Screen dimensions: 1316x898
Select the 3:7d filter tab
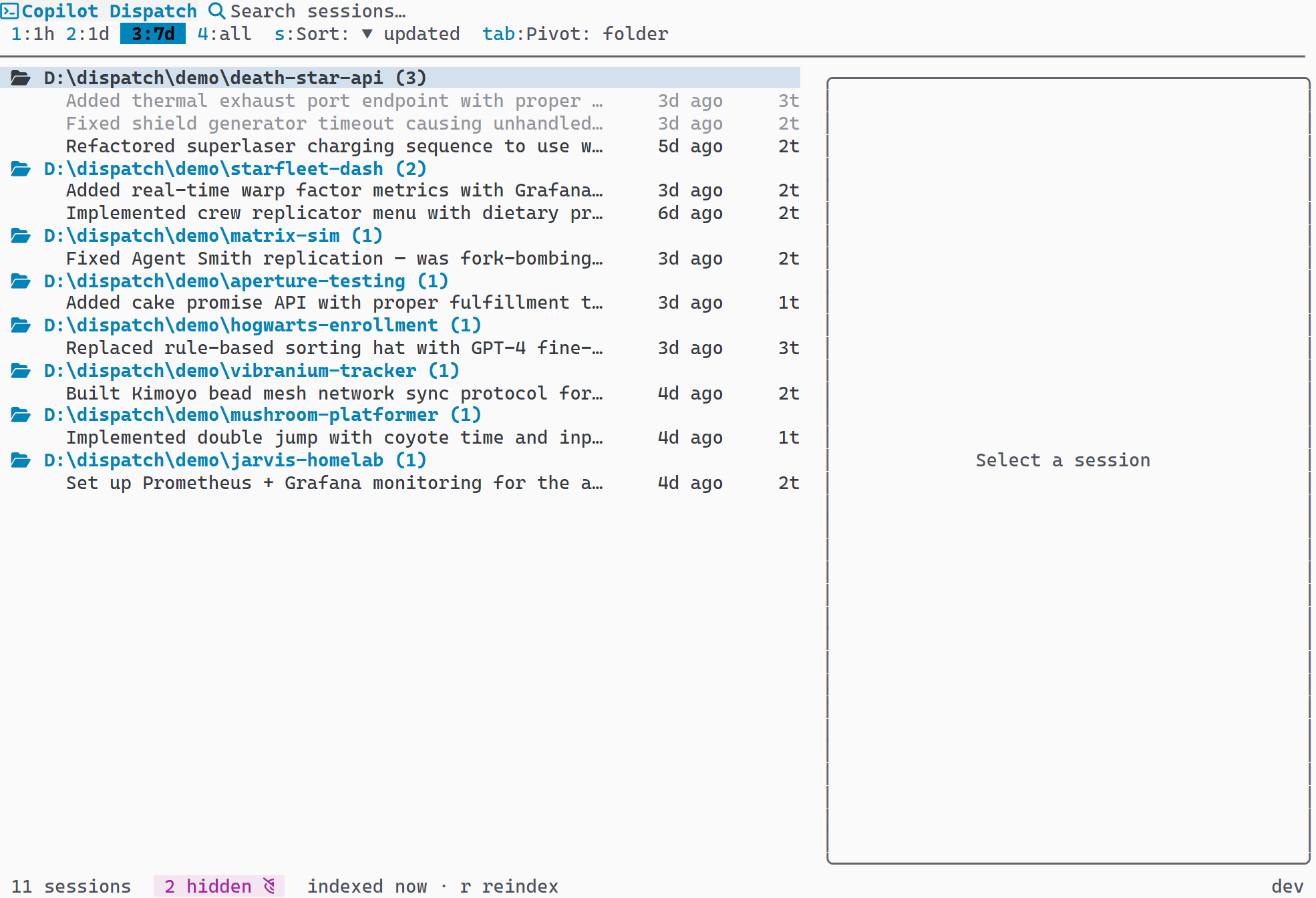click(152, 33)
